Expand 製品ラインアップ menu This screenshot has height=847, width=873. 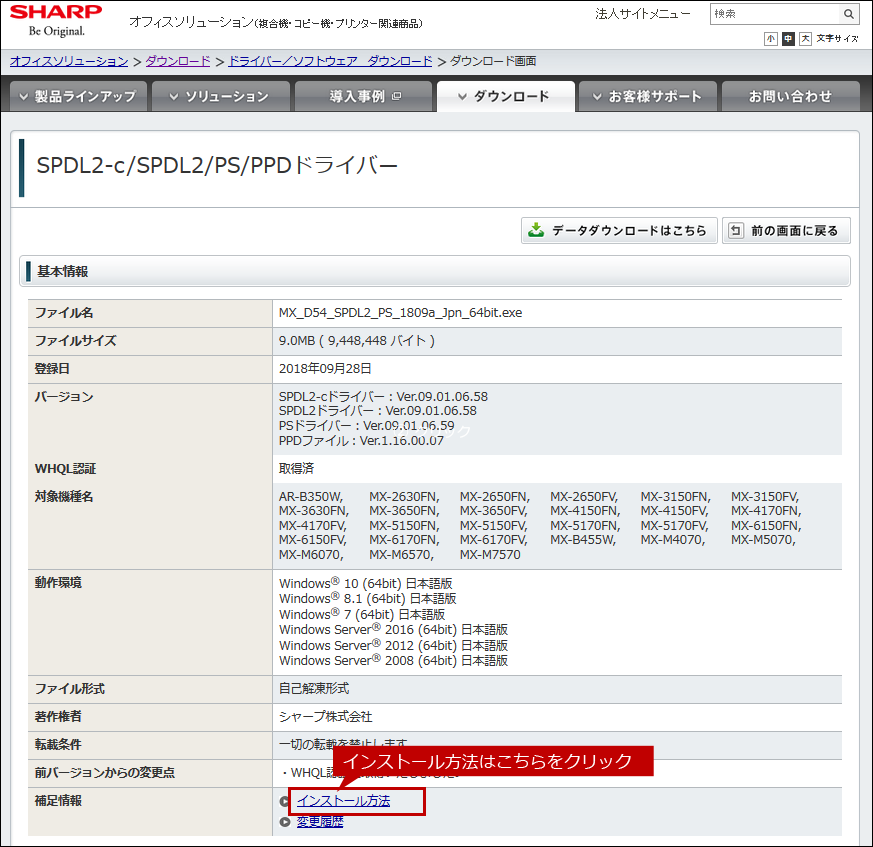[79, 96]
